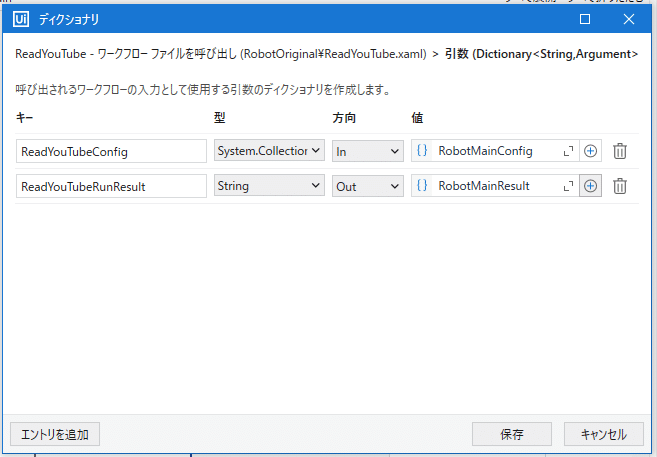This screenshot has width=657, height=457.
Task: Delete the ReadYouTubeConfig entry with trash icon
Action: tap(619, 151)
